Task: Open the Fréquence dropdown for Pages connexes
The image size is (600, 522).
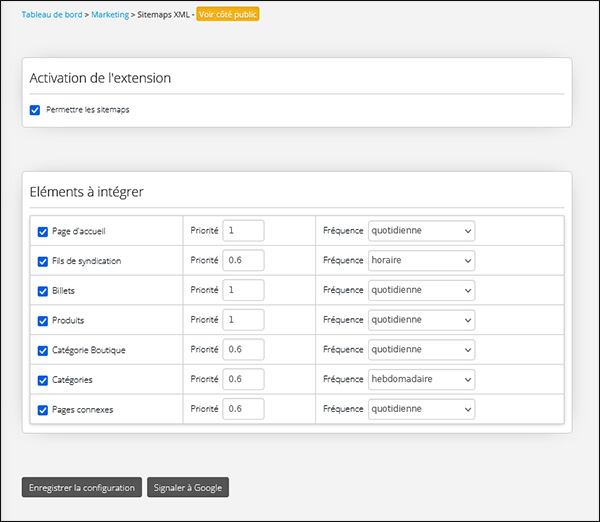Action: [x=421, y=409]
